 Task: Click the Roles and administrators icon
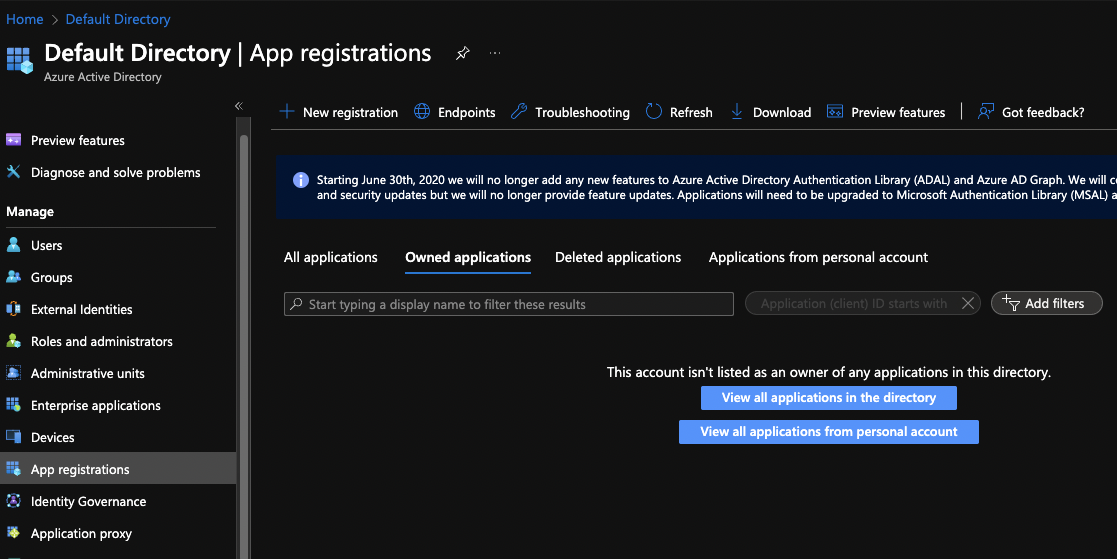pyautogui.click(x=14, y=340)
